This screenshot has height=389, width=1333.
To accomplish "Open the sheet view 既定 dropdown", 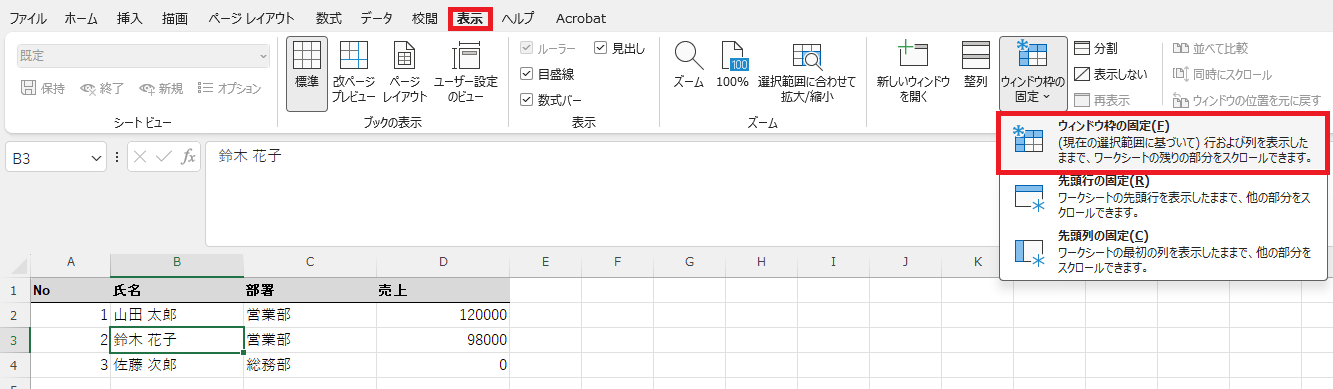I will pos(143,55).
